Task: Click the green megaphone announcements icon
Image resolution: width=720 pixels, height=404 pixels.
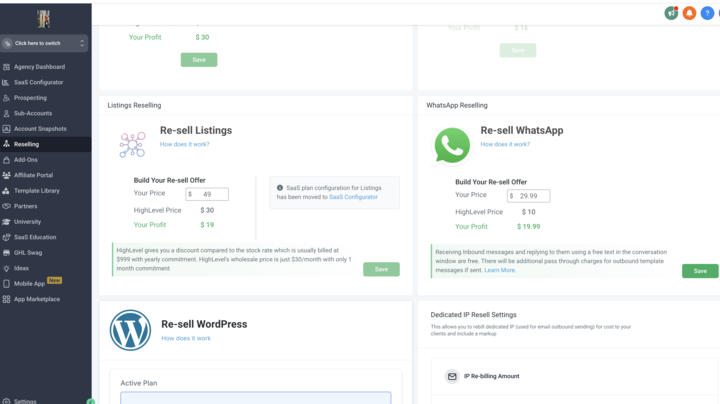Action: click(671, 13)
